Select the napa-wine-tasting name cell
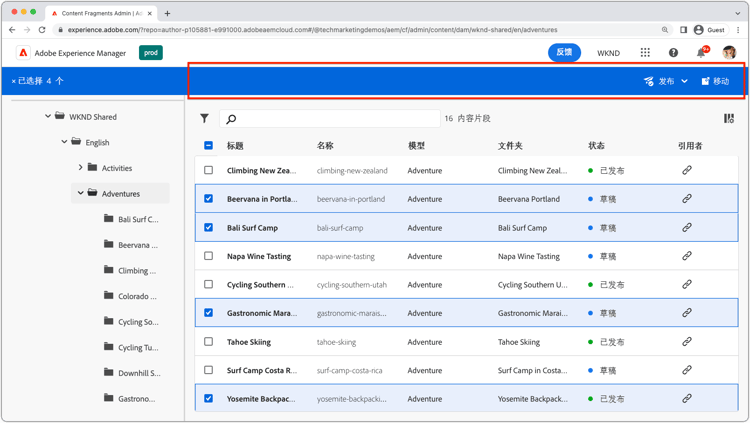Image resolution: width=750 pixels, height=423 pixels. (x=345, y=256)
